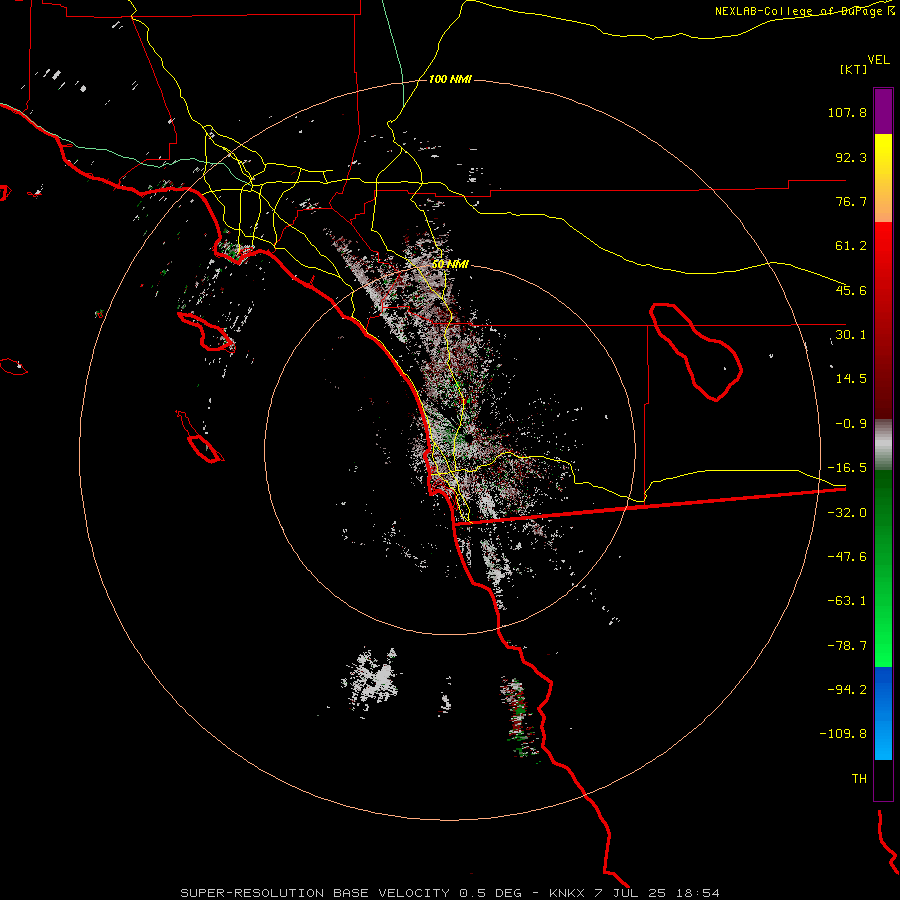Pick the gray near-zero segment of color bar
The width and height of the screenshot is (900, 900).
(x=883, y=445)
